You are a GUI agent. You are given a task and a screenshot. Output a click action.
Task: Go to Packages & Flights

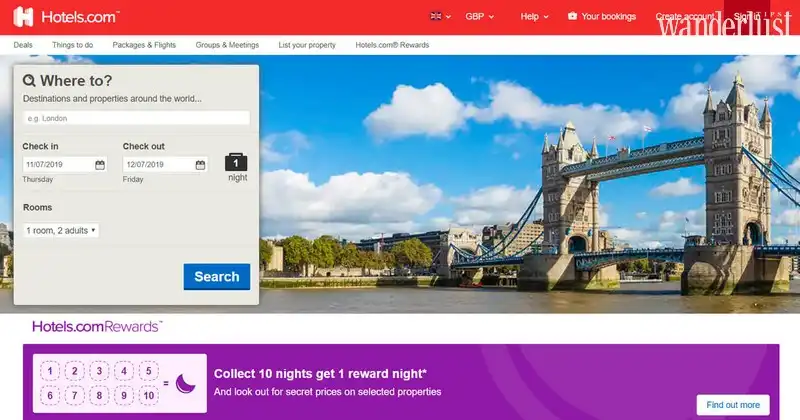[x=143, y=45]
